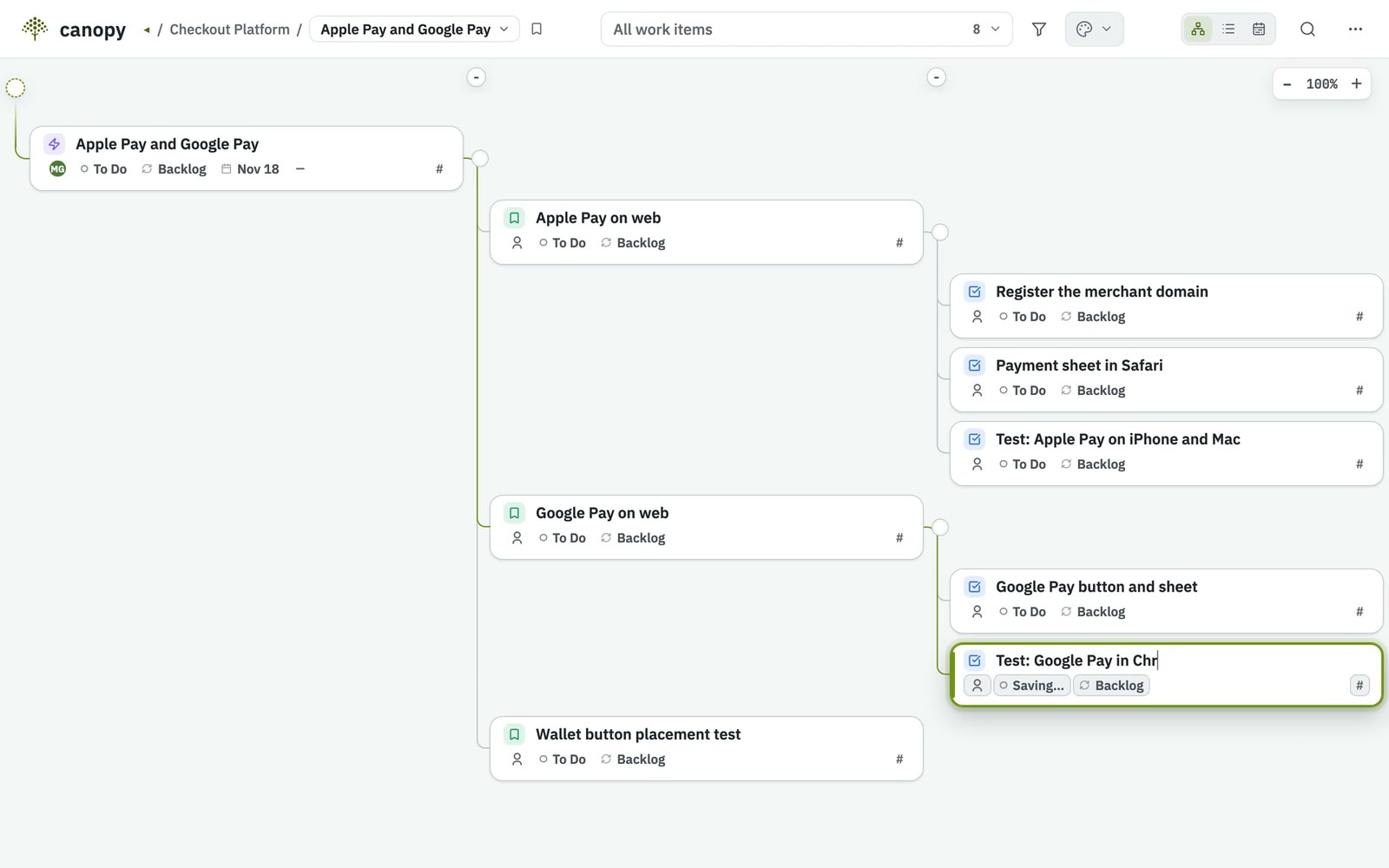The width and height of the screenshot is (1389, 868).
Task: Open the three-dot more options menu
Action: (1355, 30)
